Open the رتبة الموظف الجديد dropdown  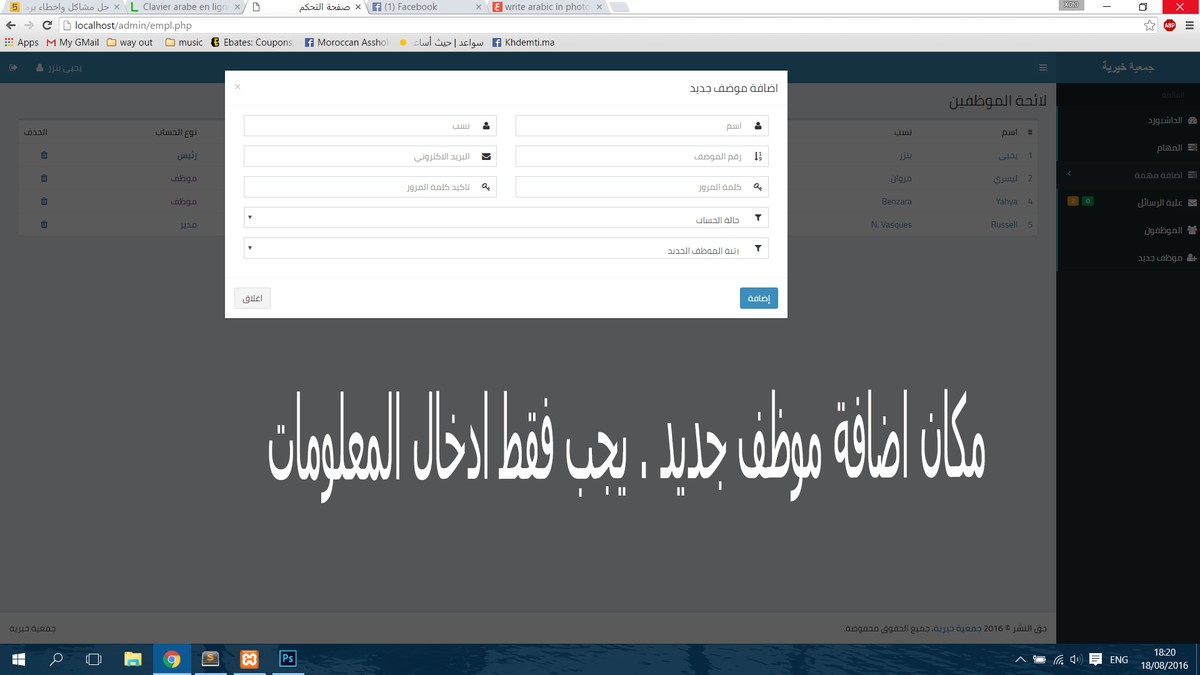point(506,249)
